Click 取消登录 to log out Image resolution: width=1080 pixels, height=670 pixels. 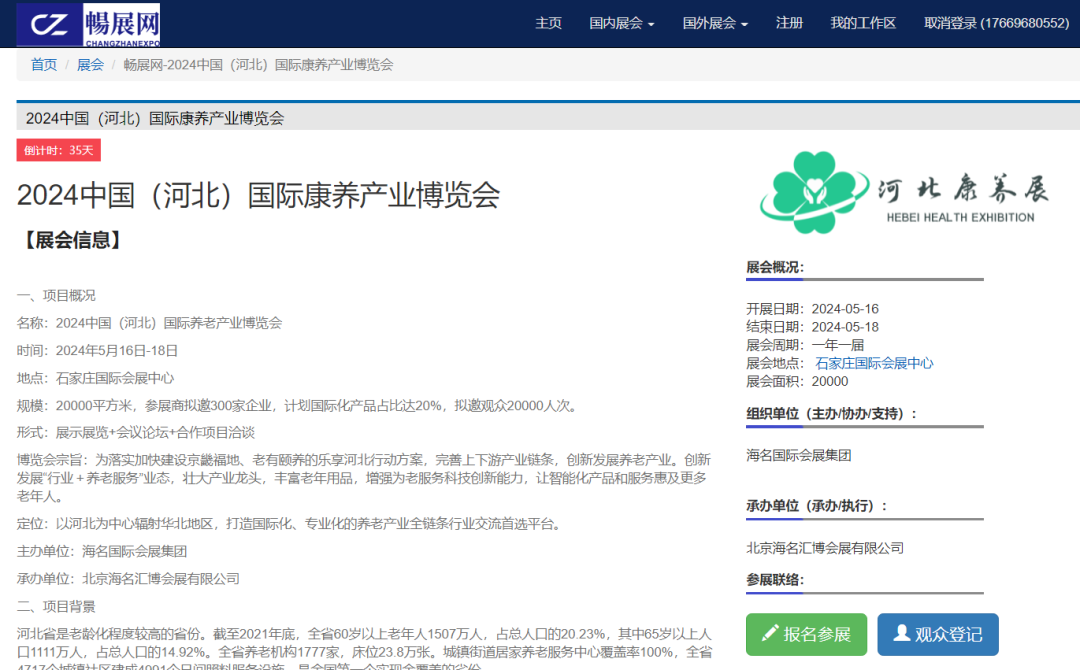996,23
